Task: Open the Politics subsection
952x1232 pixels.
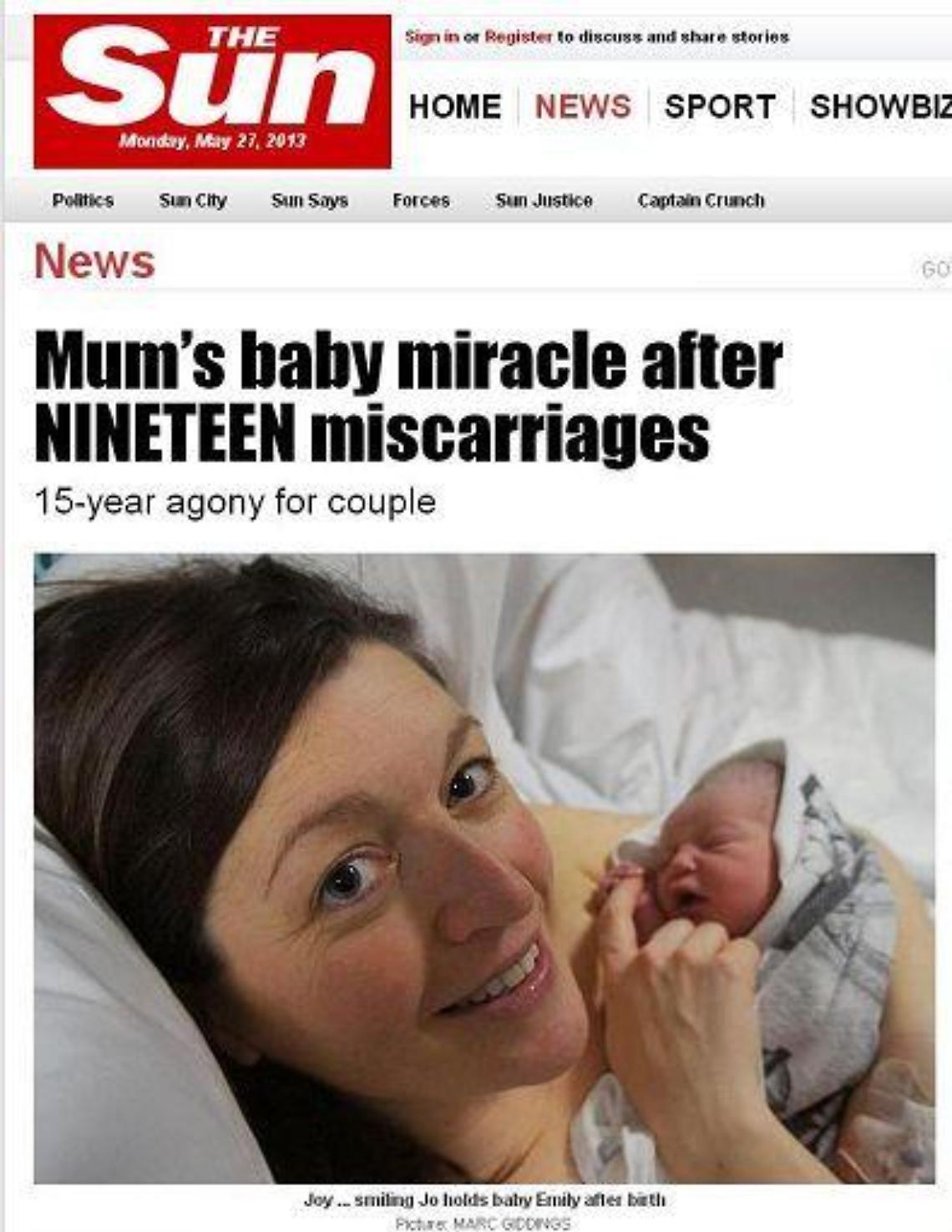Action: (83, 200)
